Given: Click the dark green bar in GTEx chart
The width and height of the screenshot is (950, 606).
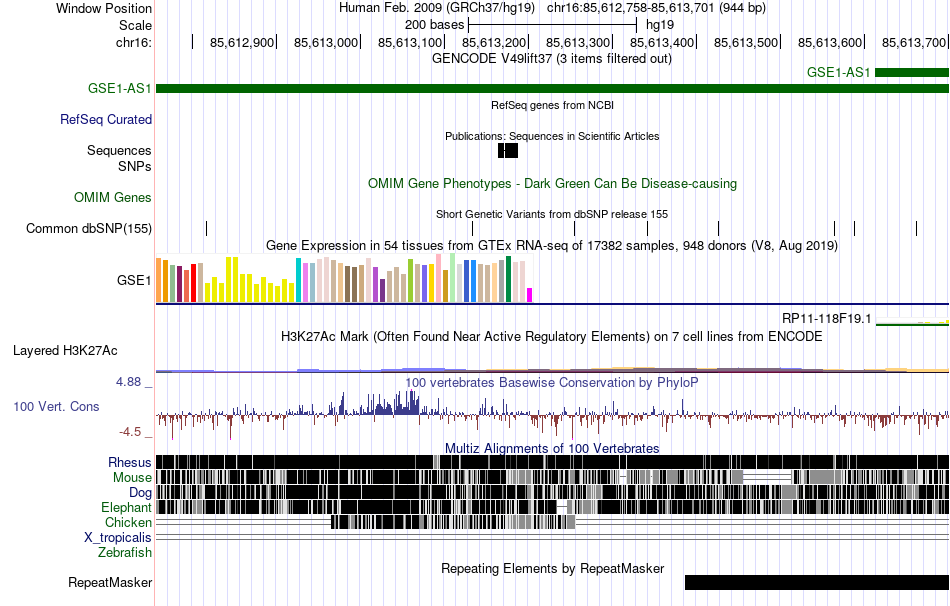Looking at the screenshot, I should 508,279.
